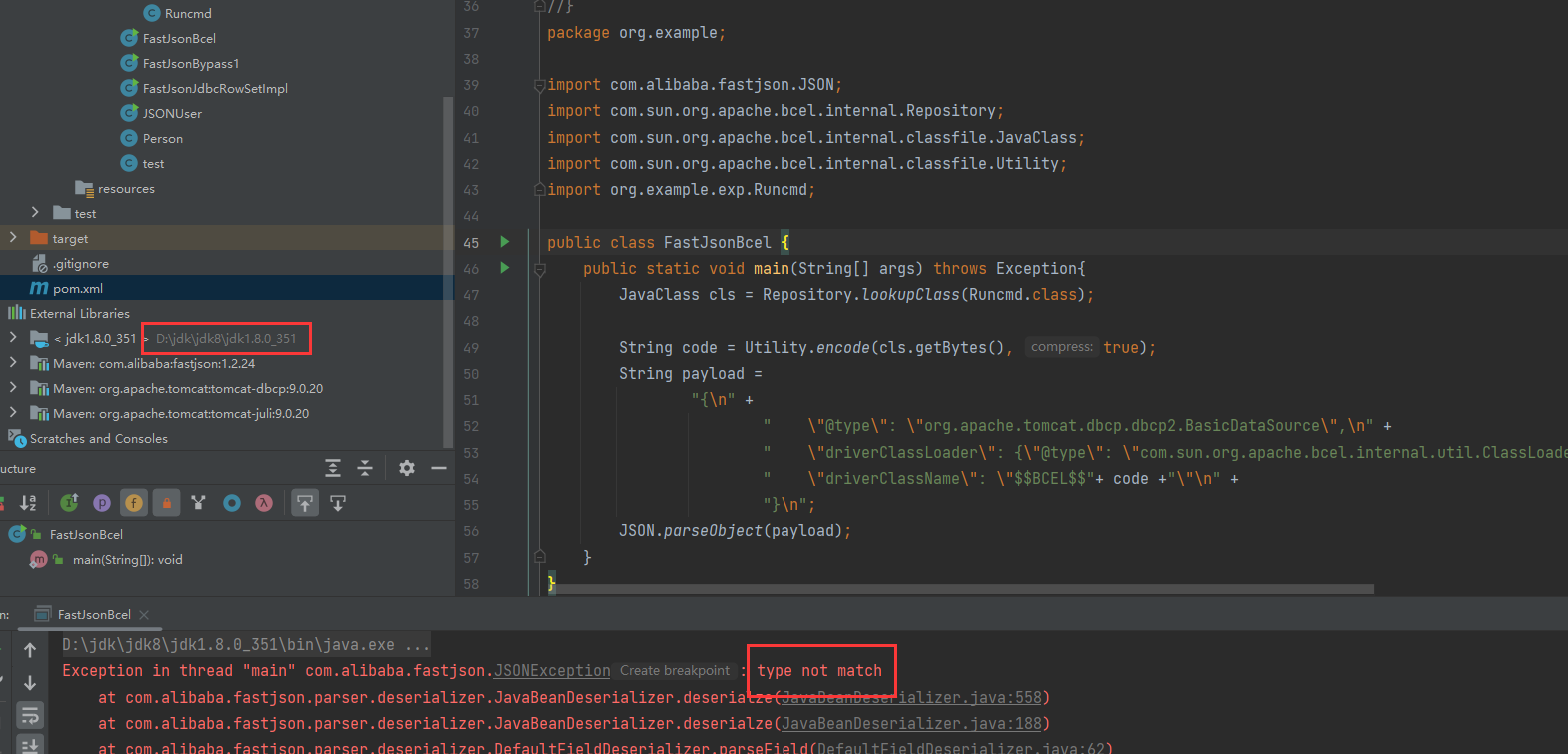1568x754 pixels.
Task: Open the Person class file
Action: [x=162, y=138]
